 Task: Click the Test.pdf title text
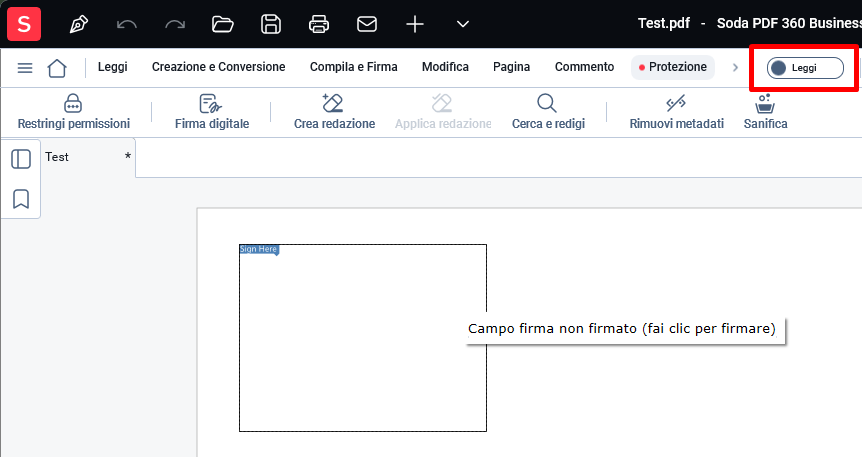pos(664,23)
